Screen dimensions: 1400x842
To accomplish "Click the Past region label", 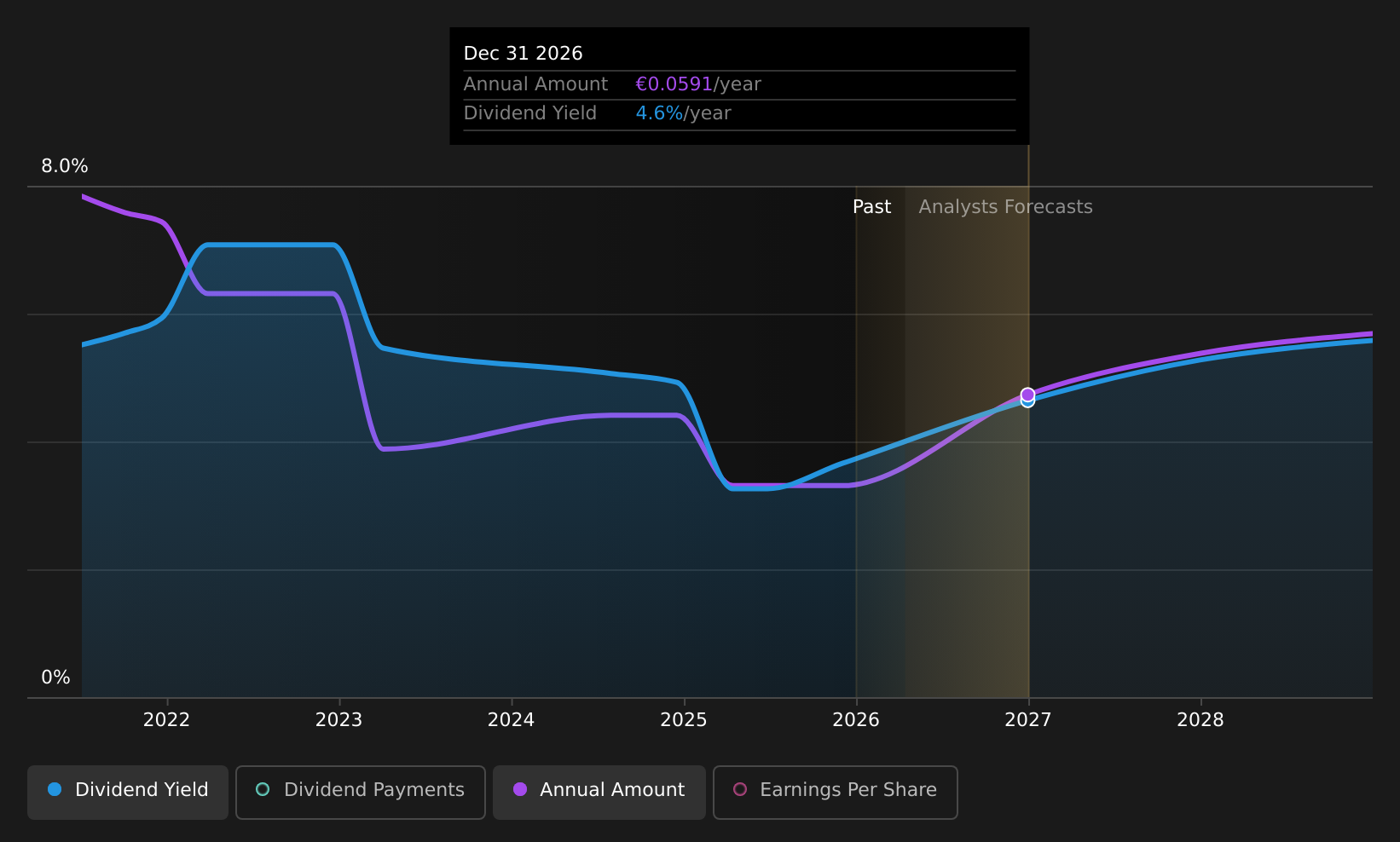I will pos(871,207).
